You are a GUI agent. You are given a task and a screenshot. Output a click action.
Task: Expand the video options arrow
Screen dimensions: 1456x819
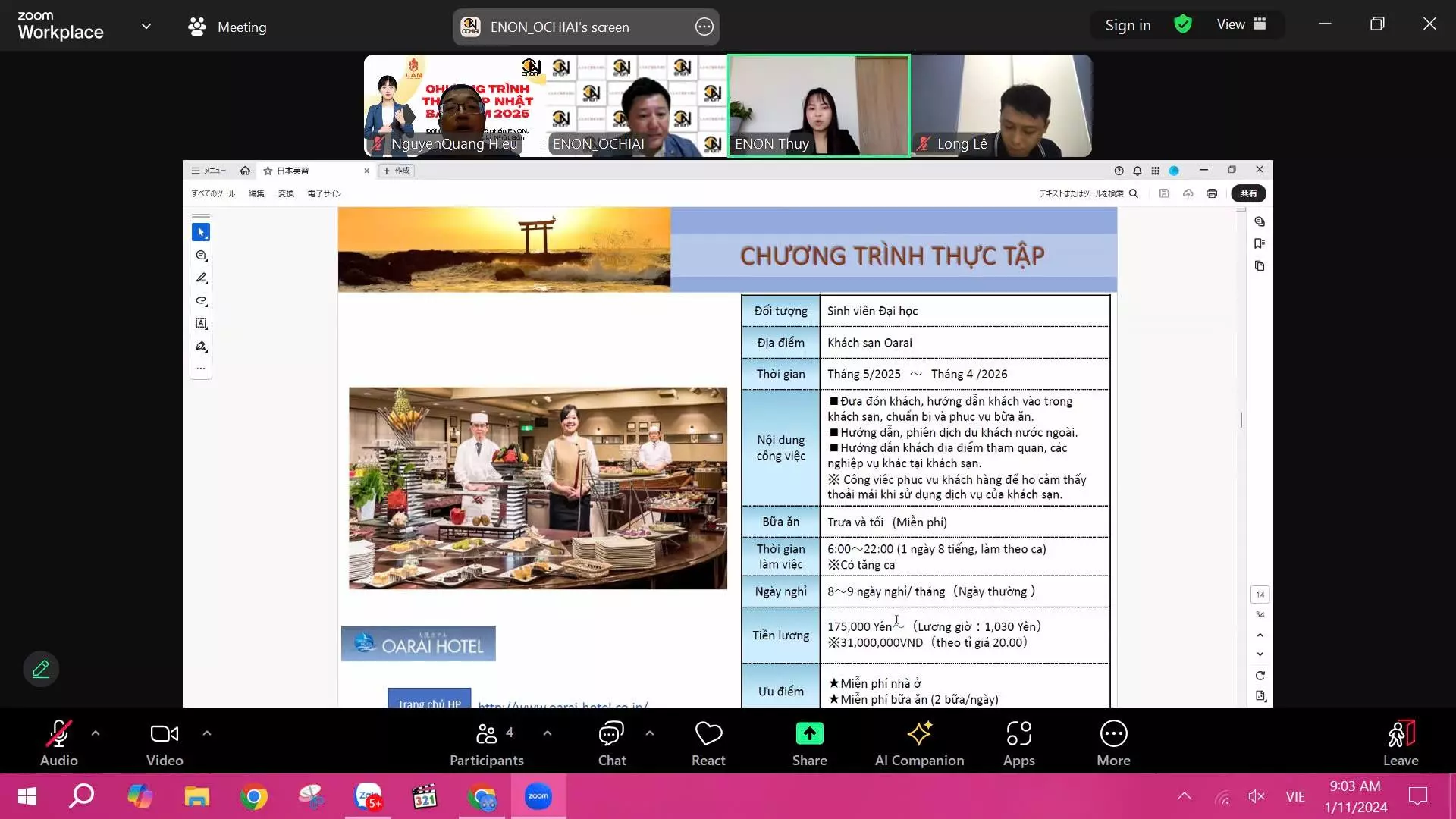coord(207,733)
